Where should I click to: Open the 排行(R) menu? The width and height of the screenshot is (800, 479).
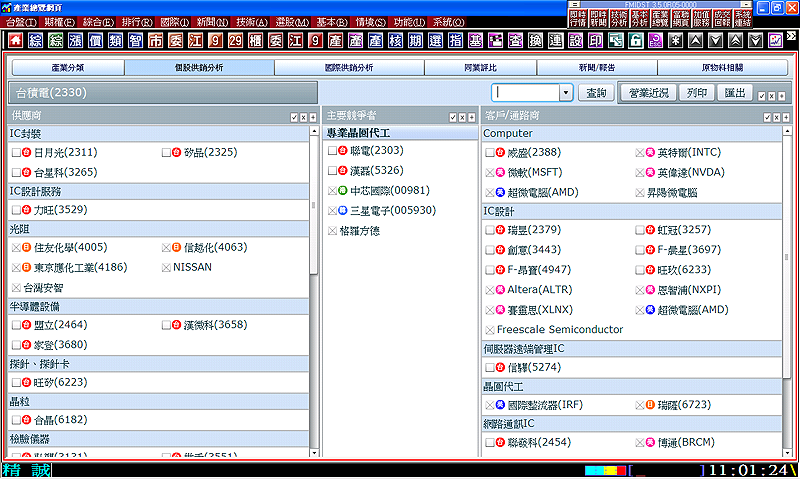click(x=137, y=22)
